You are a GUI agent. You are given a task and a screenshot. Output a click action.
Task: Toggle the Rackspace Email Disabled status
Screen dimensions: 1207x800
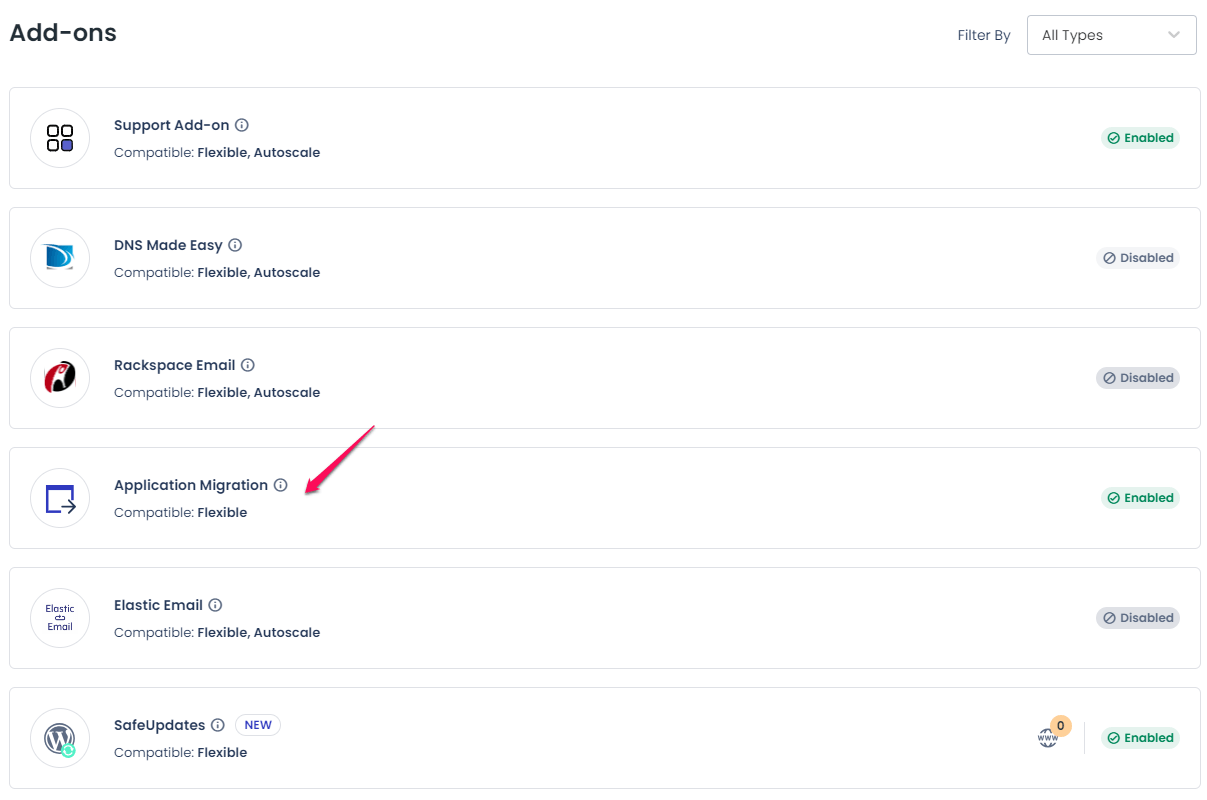pyautogui.click(x=1138, y=378)
